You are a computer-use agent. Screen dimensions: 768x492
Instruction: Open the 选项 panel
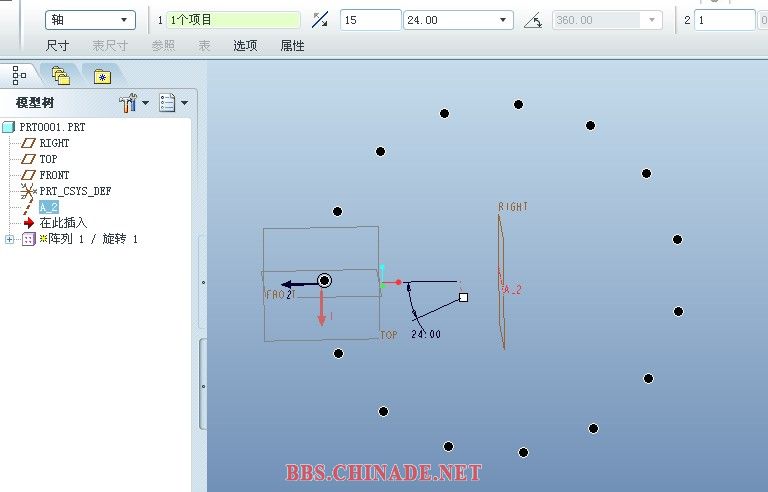[245, 46]
